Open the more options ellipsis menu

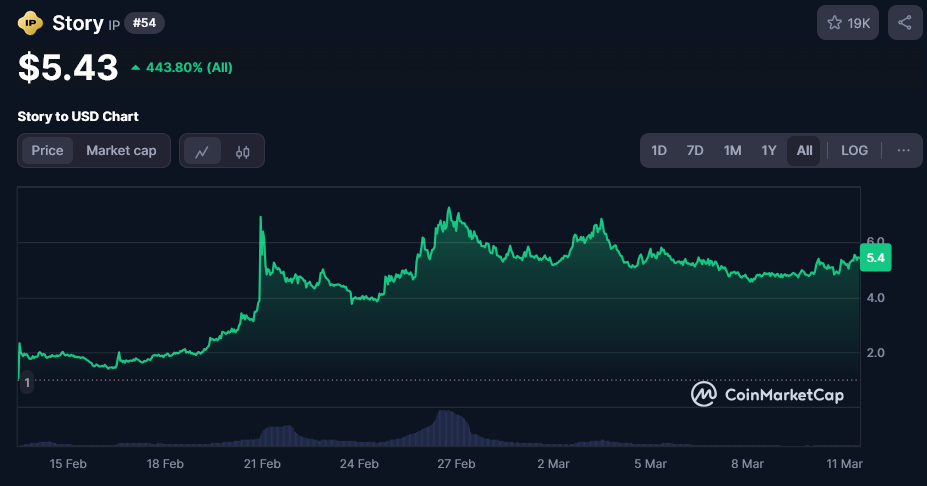pyautogui.click(x=903, y=151)
